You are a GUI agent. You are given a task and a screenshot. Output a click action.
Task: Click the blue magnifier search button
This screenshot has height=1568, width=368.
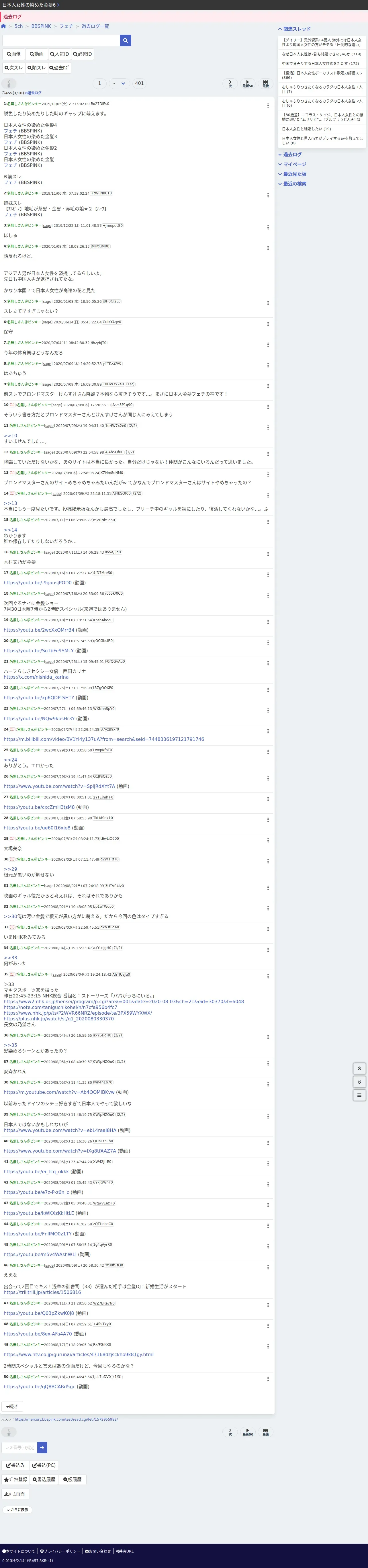coord(125,40)
